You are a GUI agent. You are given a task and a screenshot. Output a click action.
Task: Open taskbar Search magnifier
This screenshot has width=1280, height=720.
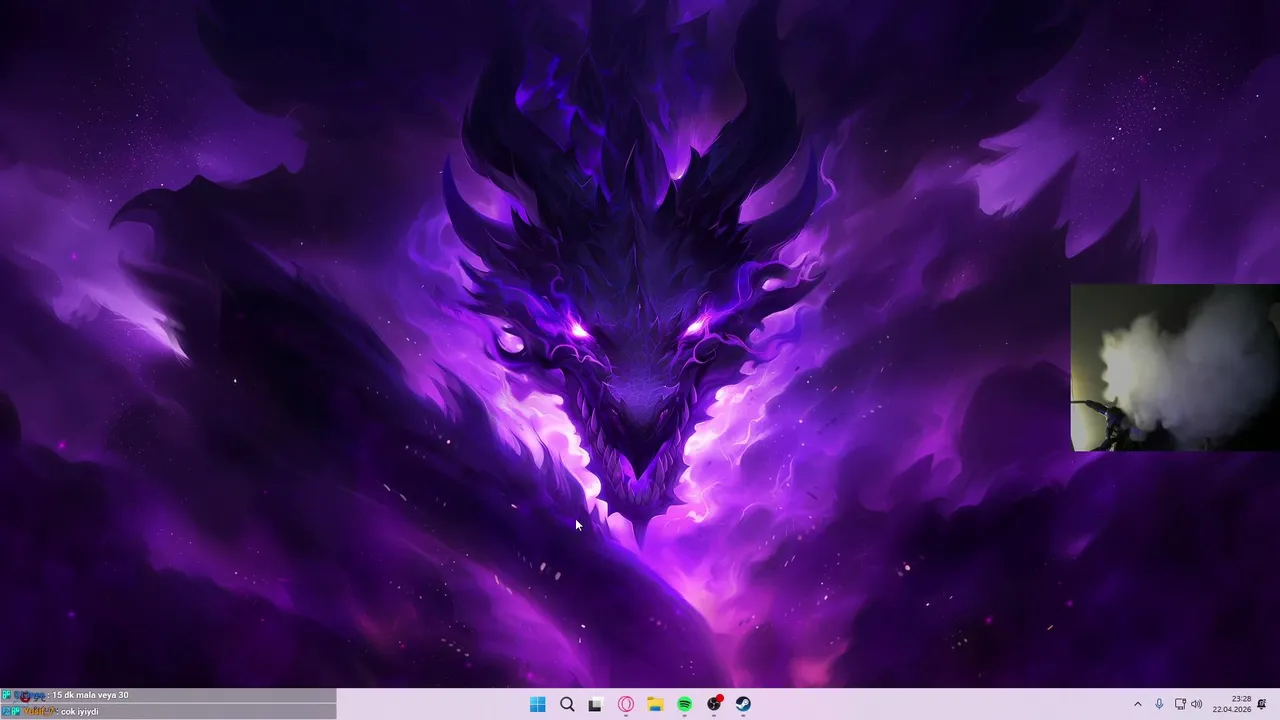pos(567,704)
